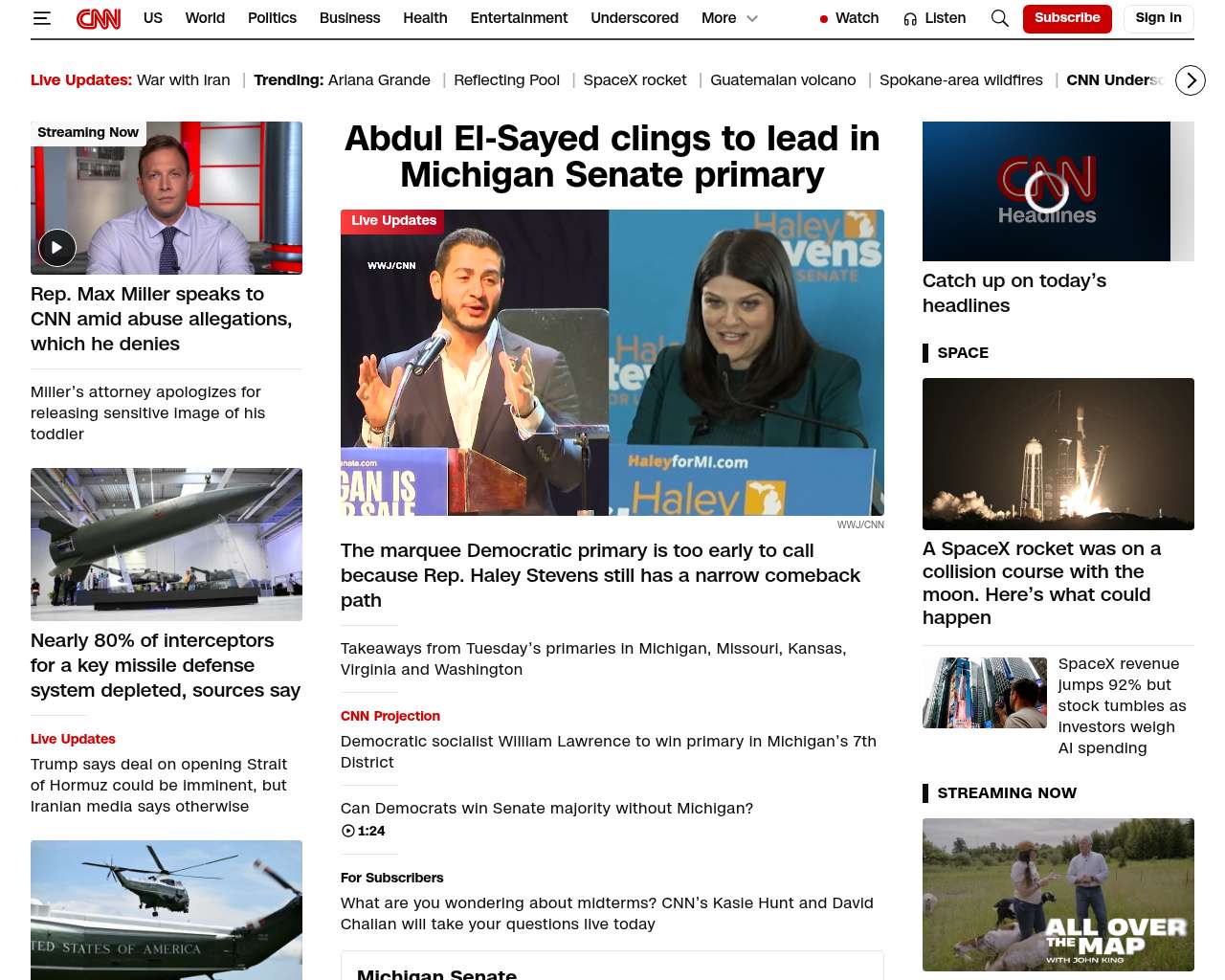Viewport: 1225px width, 980px height.
Task: Read SpaceX rocket moon collision story
Action: pos(1041,583)
